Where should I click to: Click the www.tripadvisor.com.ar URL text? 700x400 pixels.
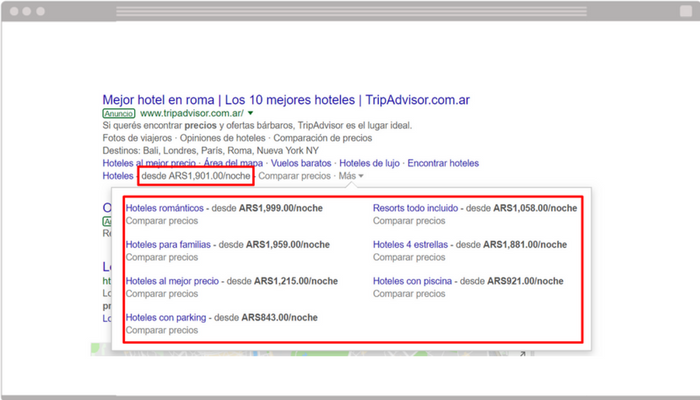[192, 113]
